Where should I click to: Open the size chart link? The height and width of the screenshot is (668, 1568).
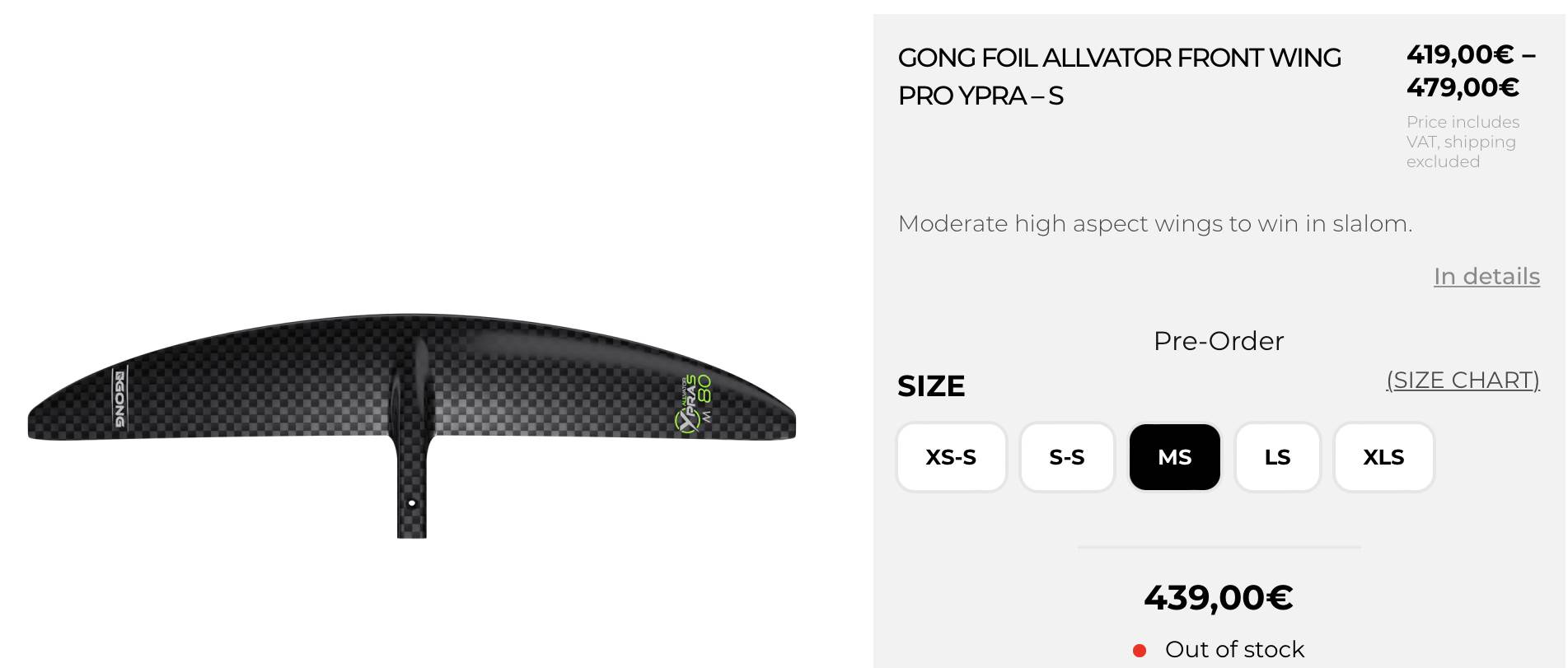(1463, 381)
